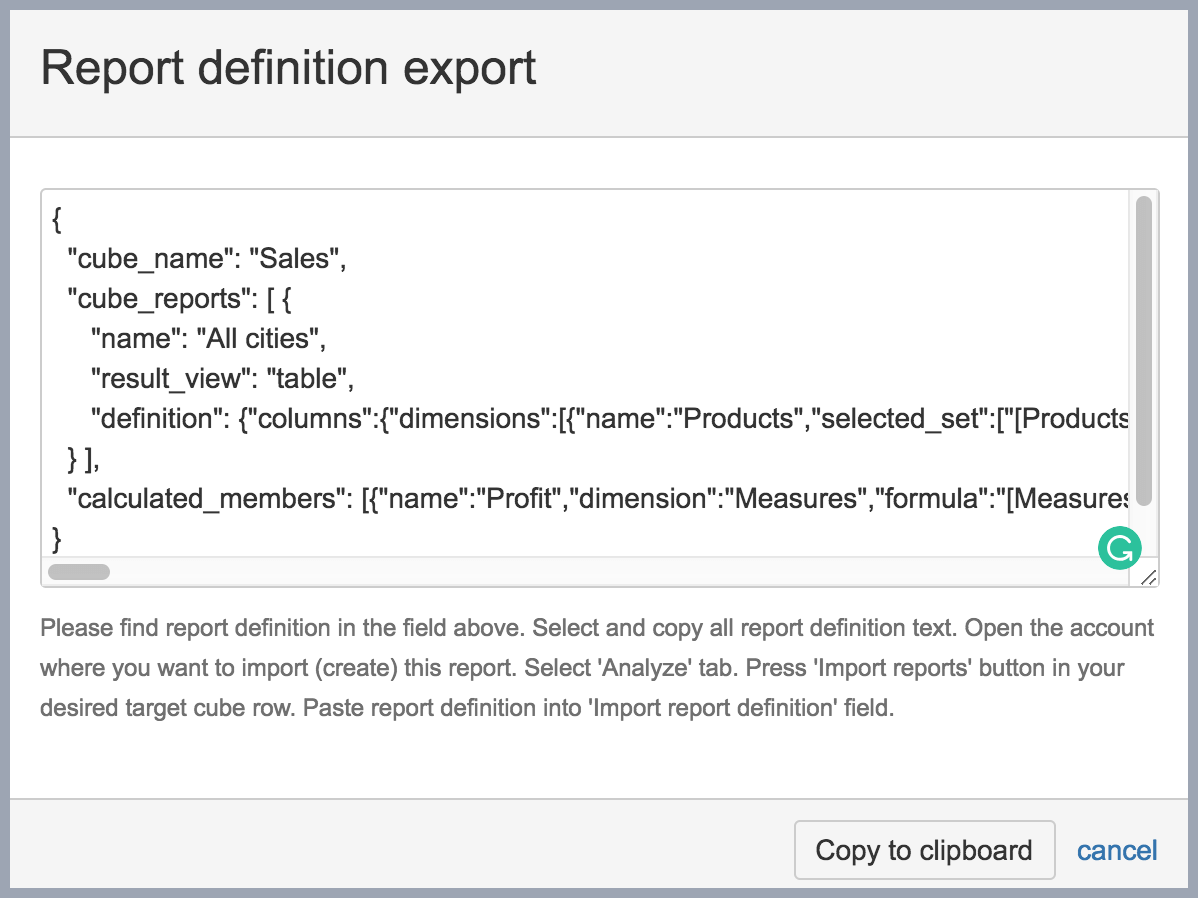1198x898 pixels.
Task: Click the opening brace on first line
Action: pos(56,219)
